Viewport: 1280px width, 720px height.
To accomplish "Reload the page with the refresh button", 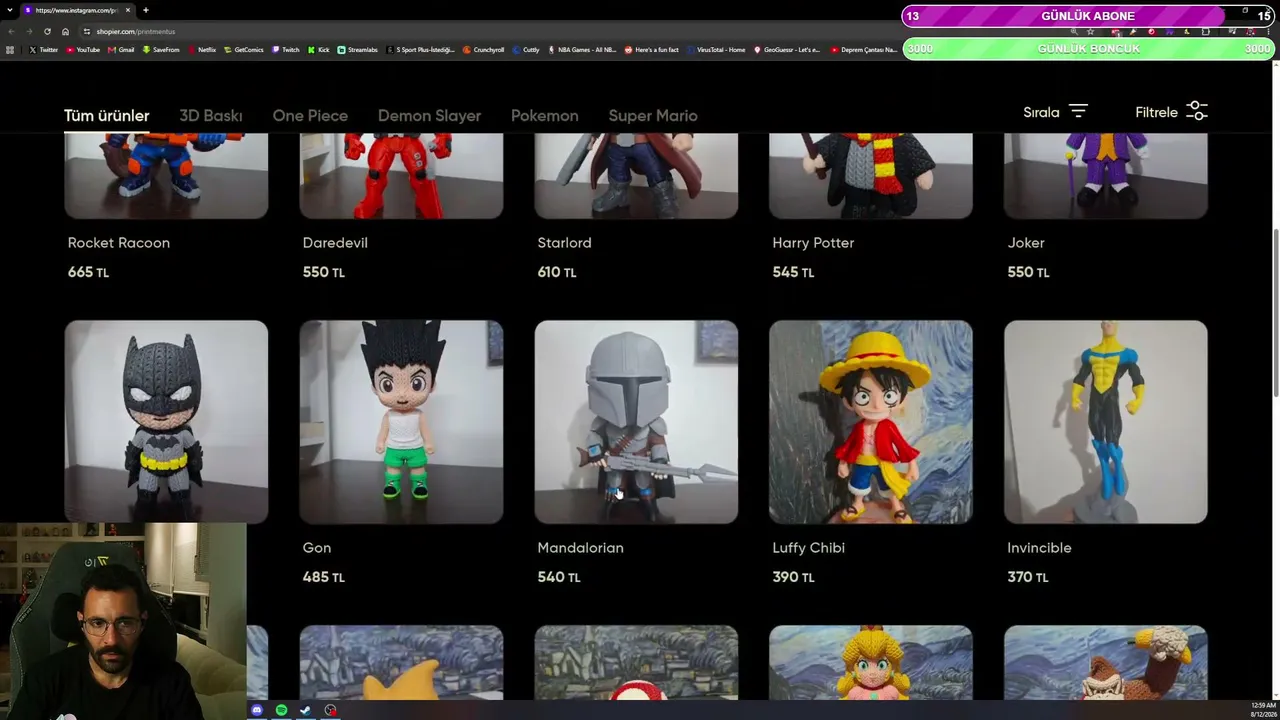I will tap(47, 31).
